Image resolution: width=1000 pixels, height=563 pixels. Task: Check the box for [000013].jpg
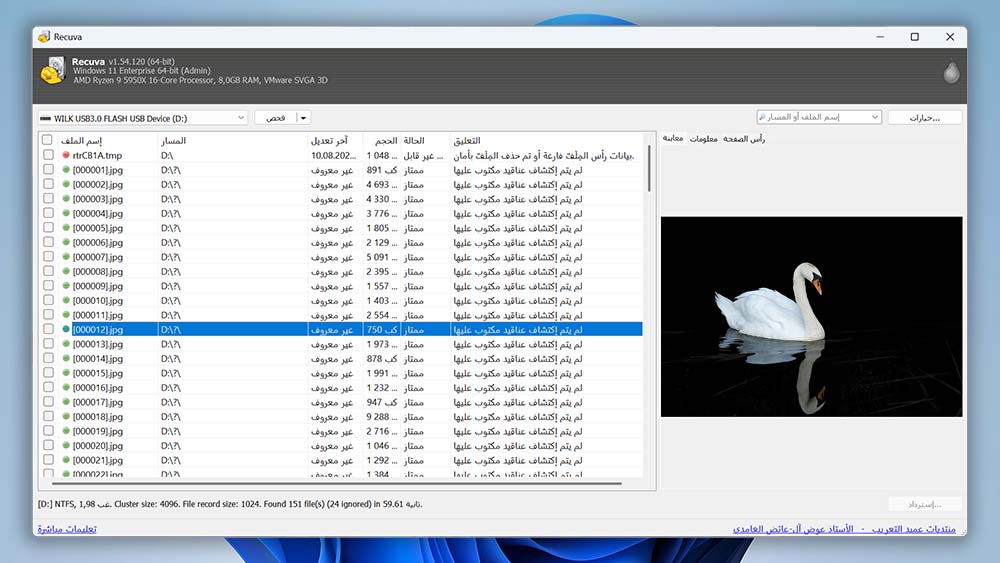(x=48, y=344)
